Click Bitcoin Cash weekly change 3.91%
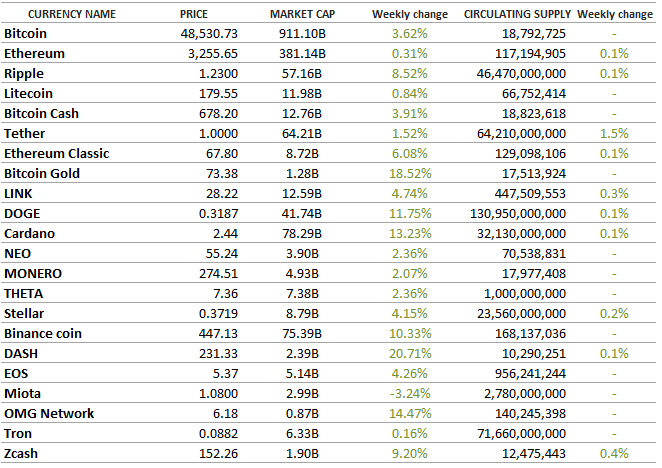 point(410,114)
